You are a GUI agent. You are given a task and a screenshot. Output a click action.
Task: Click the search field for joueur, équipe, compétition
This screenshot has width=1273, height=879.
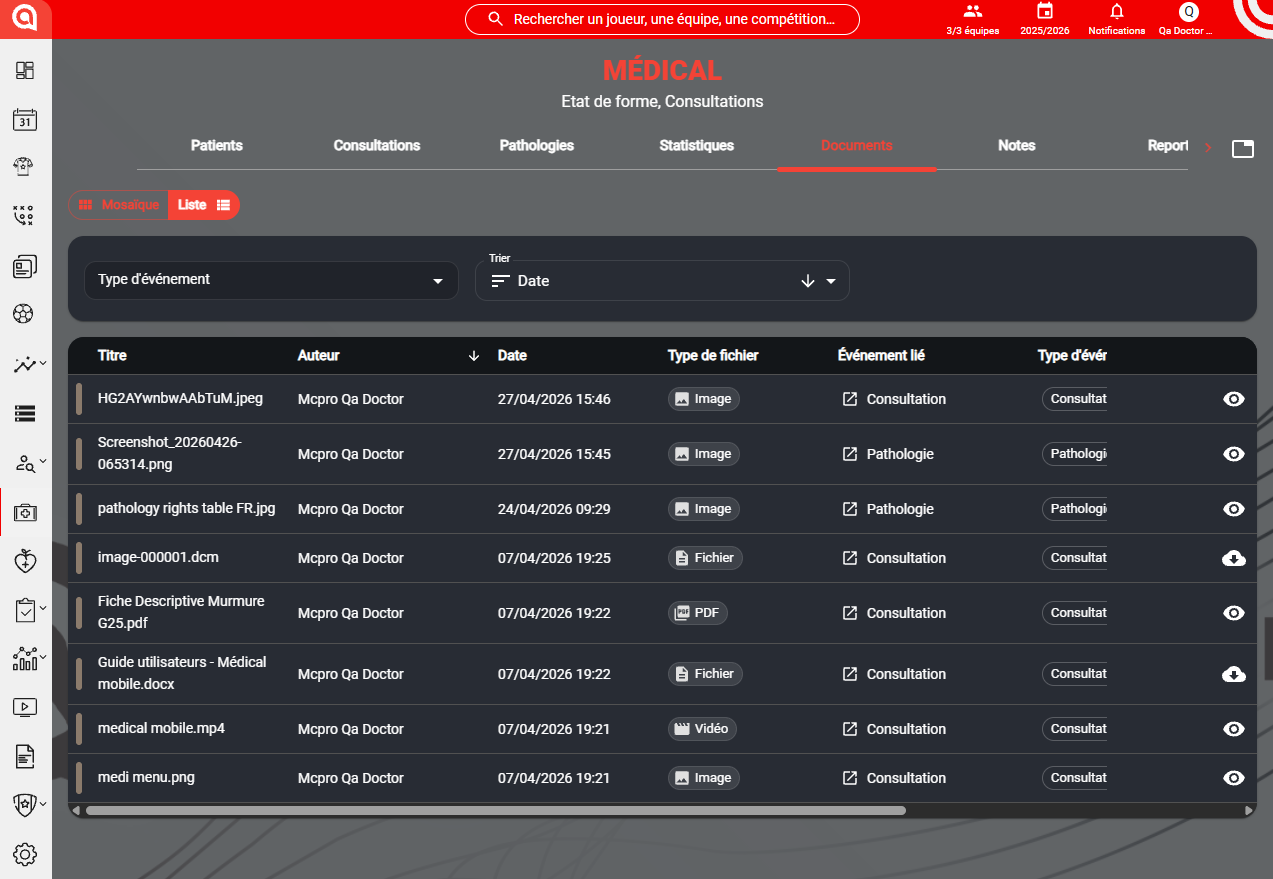tap(662, 19)
